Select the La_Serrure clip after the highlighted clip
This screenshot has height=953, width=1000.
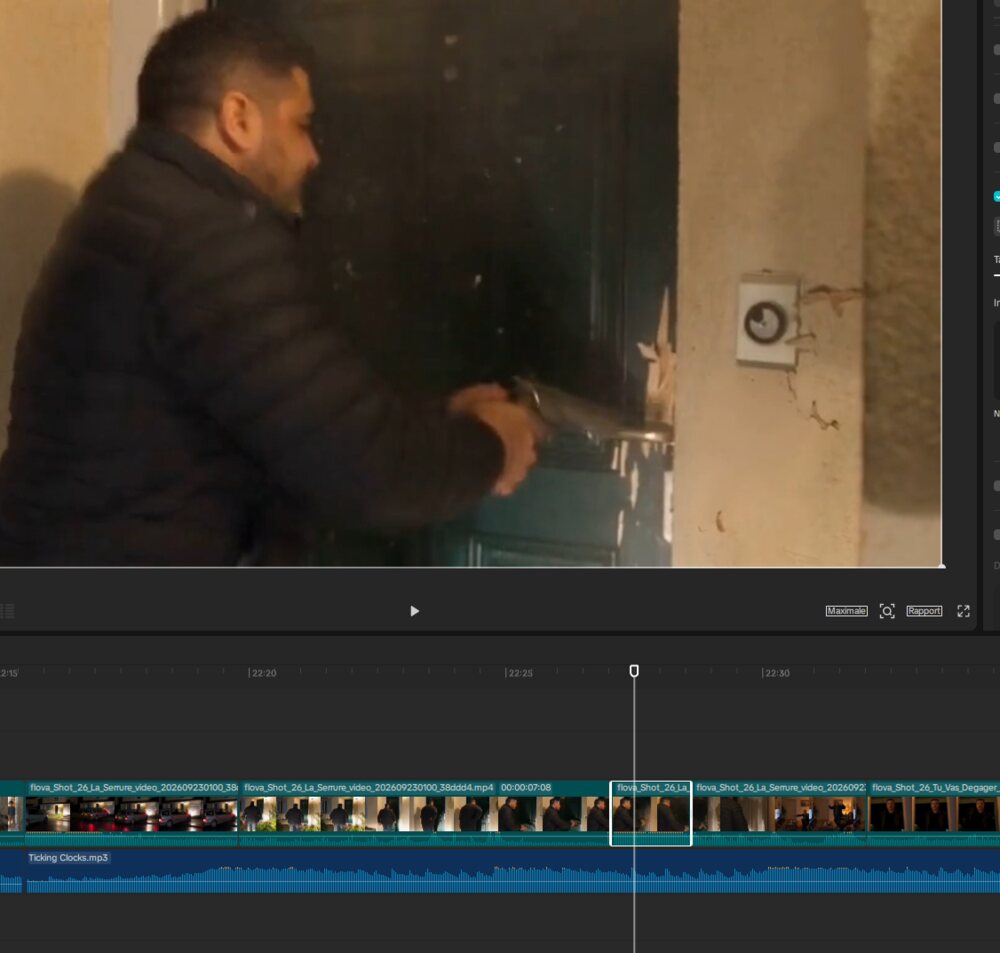(780, 813)
